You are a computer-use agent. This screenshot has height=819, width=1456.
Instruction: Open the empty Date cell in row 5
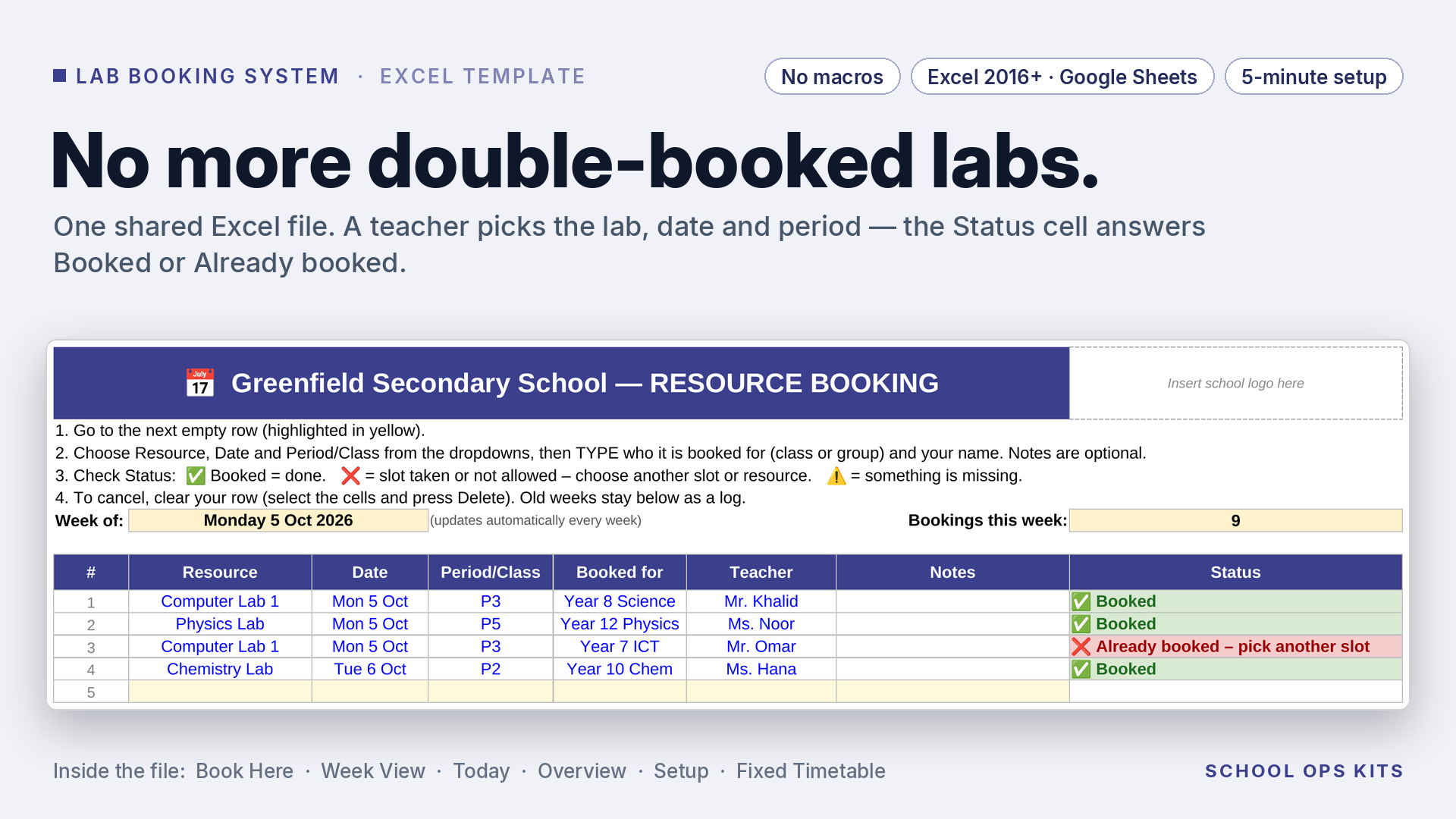tap(370, 692)
